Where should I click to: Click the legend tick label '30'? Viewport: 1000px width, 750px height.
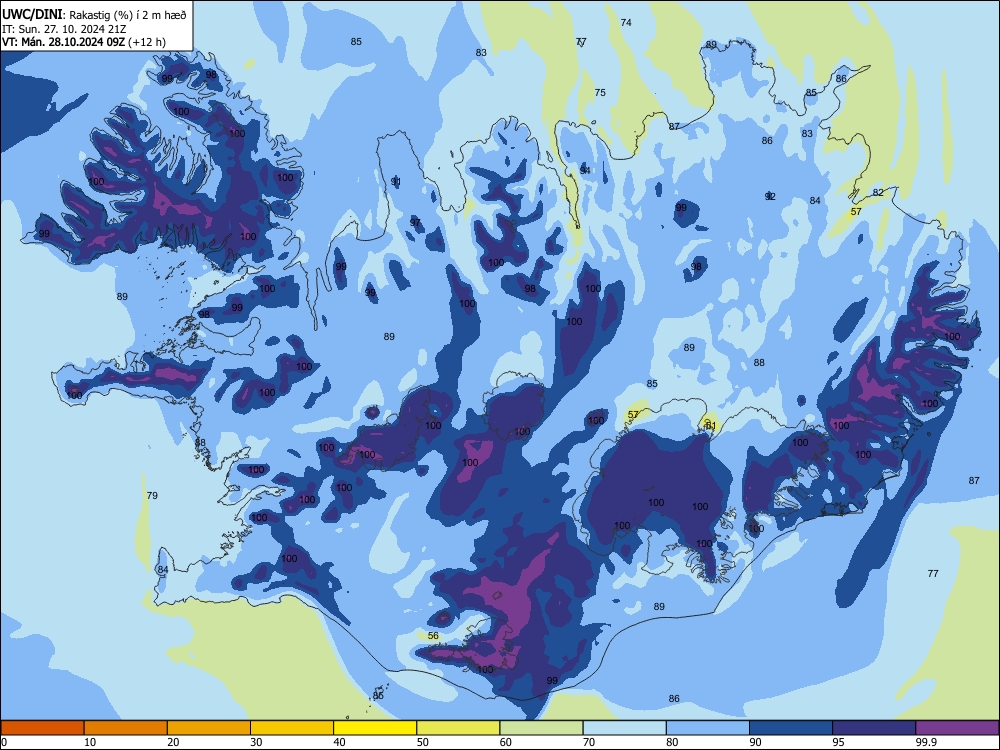pos(256,742)
